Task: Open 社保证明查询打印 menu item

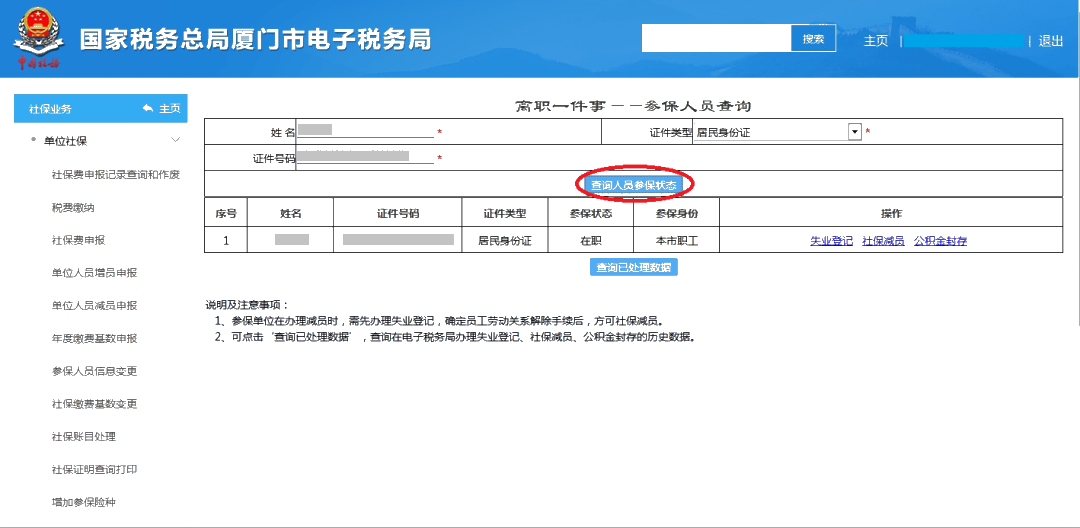Action: (94, 469)
